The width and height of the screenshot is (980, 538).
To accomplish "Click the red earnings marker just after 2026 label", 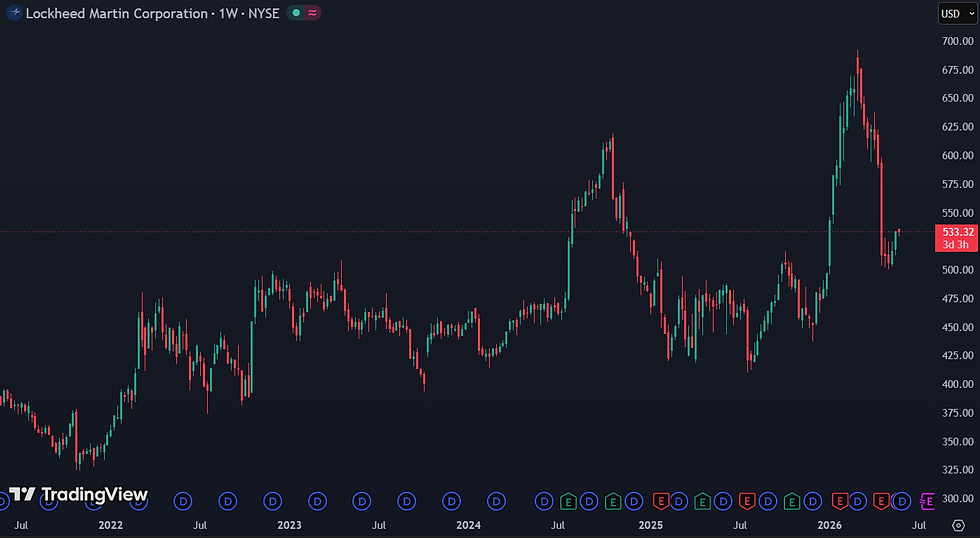I will (839, 501).
